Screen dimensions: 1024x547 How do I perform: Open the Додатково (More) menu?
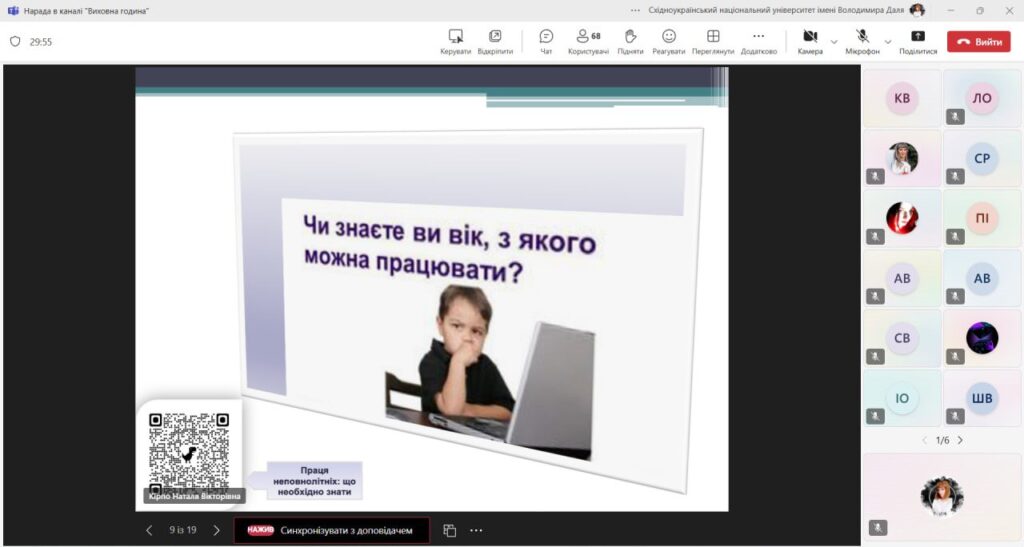pyautogui.click(x=758, y=36)
